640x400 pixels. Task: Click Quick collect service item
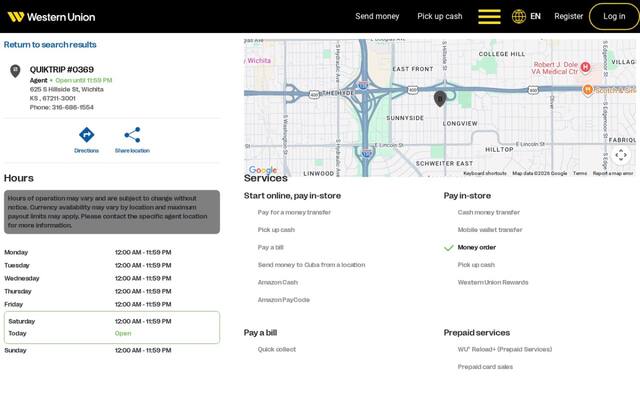[277, 349]
